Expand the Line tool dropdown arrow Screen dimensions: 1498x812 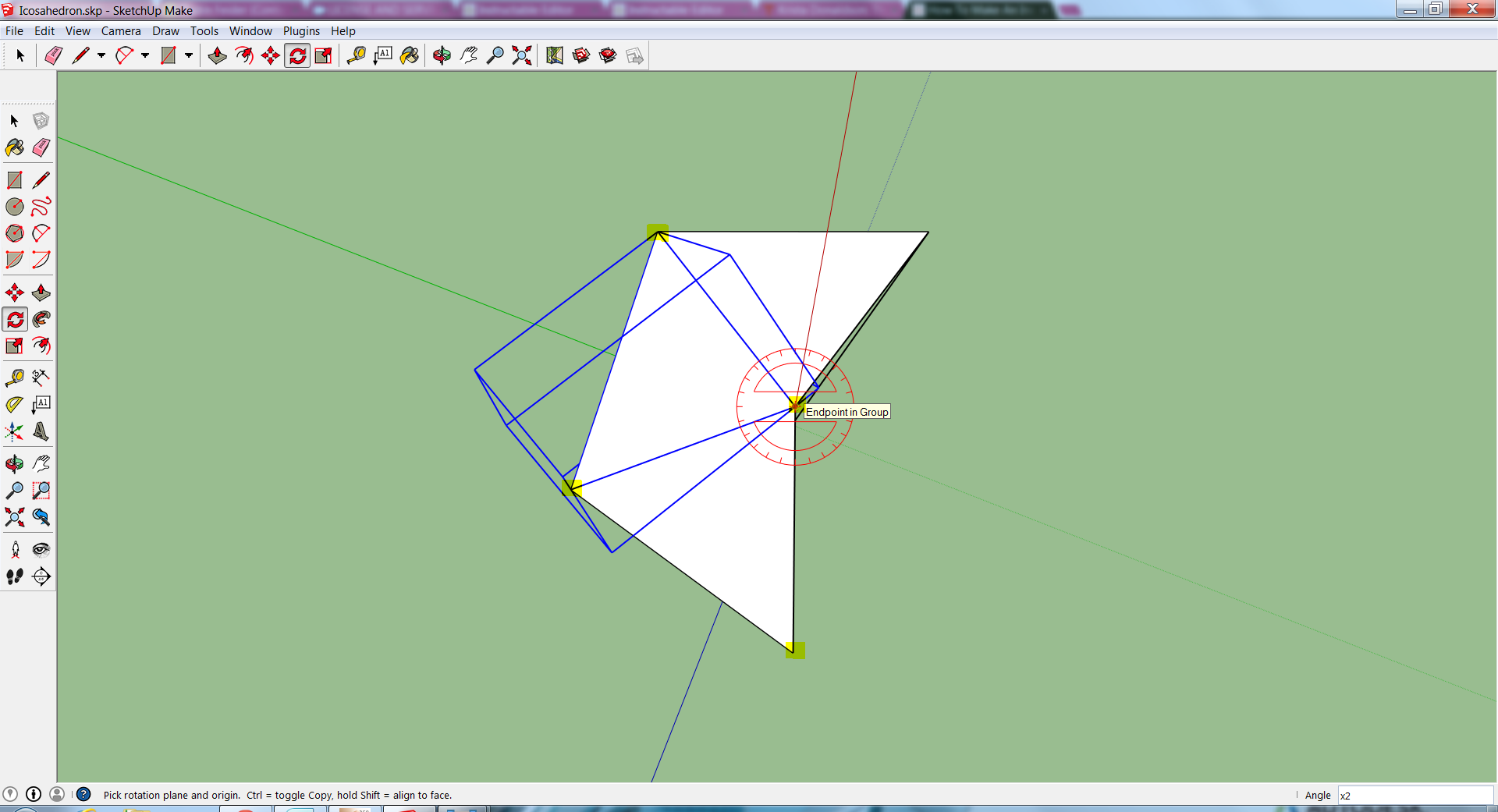101,55
